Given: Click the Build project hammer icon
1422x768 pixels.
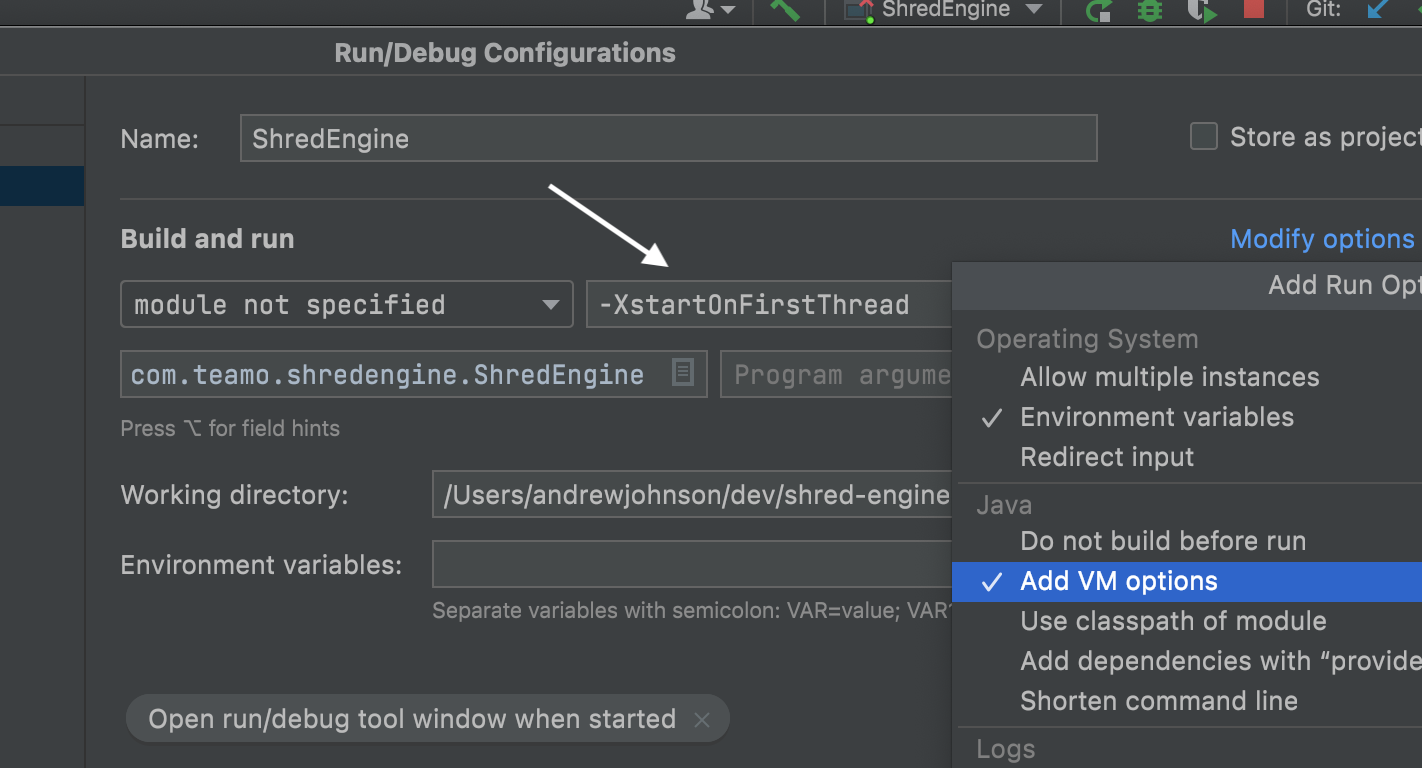Looking at the screenshot, I should coord(785,10).
